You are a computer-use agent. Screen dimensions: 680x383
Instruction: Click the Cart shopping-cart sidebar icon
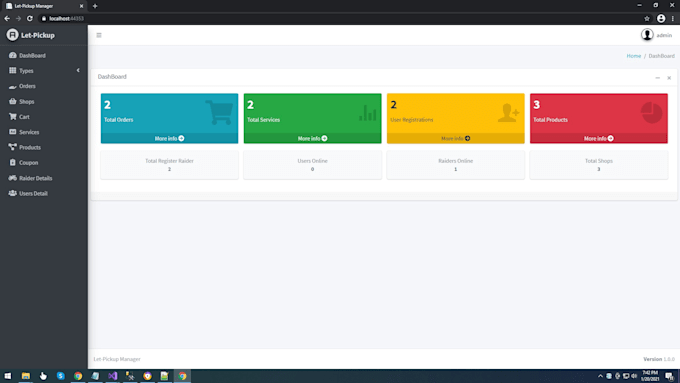13,117
